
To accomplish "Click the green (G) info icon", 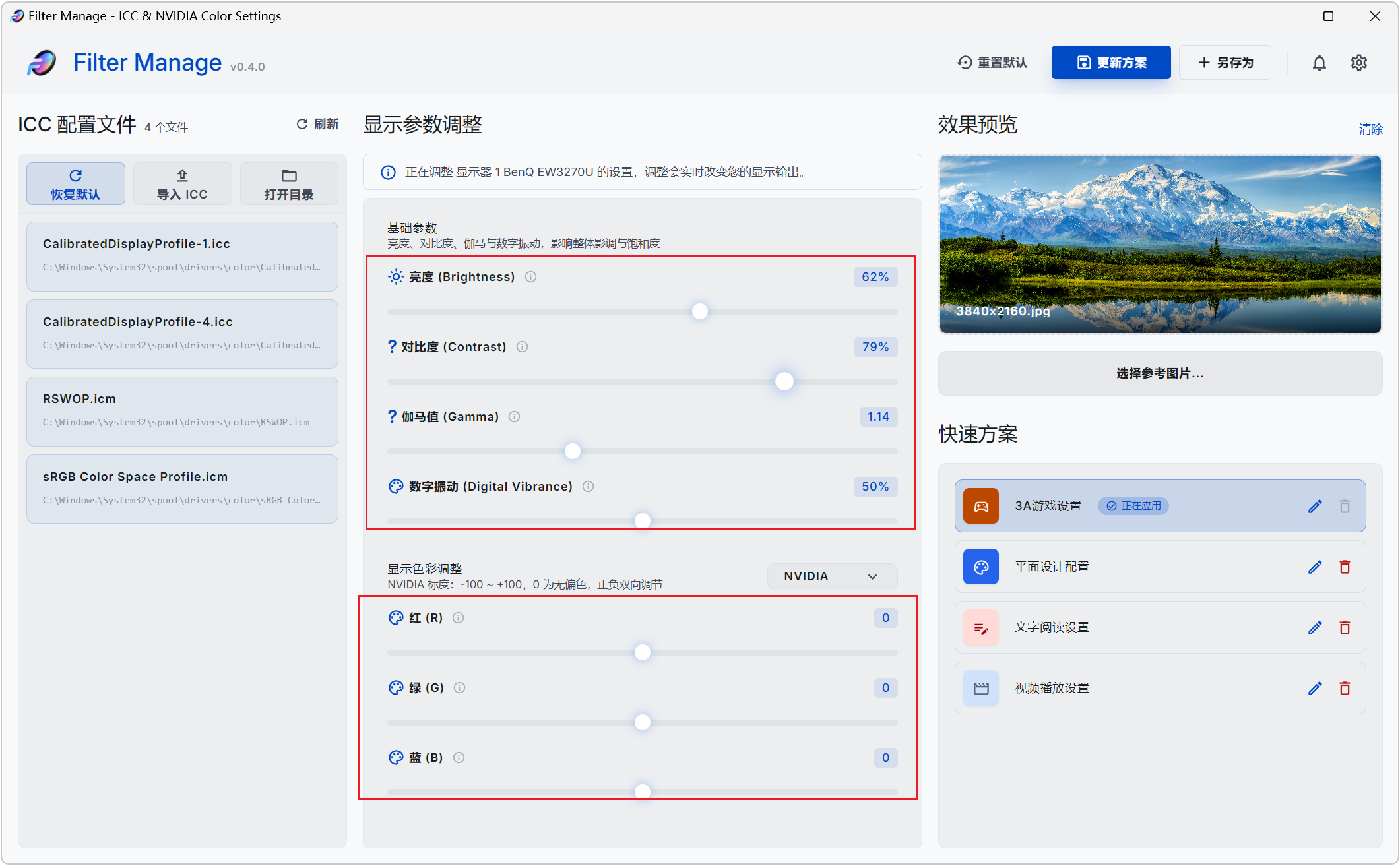I will pyautogui.click(x=459, y=688).
